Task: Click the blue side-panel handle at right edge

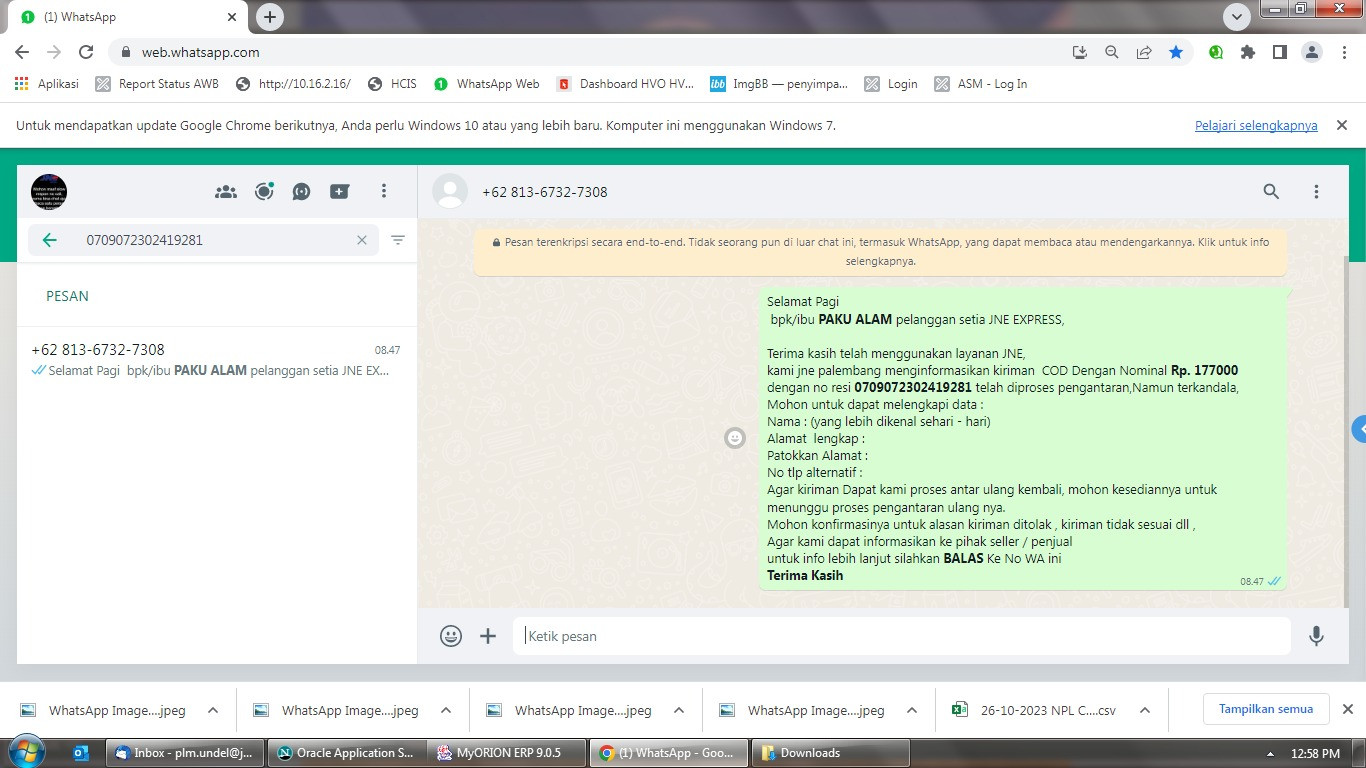Action: coord(1359,429)
